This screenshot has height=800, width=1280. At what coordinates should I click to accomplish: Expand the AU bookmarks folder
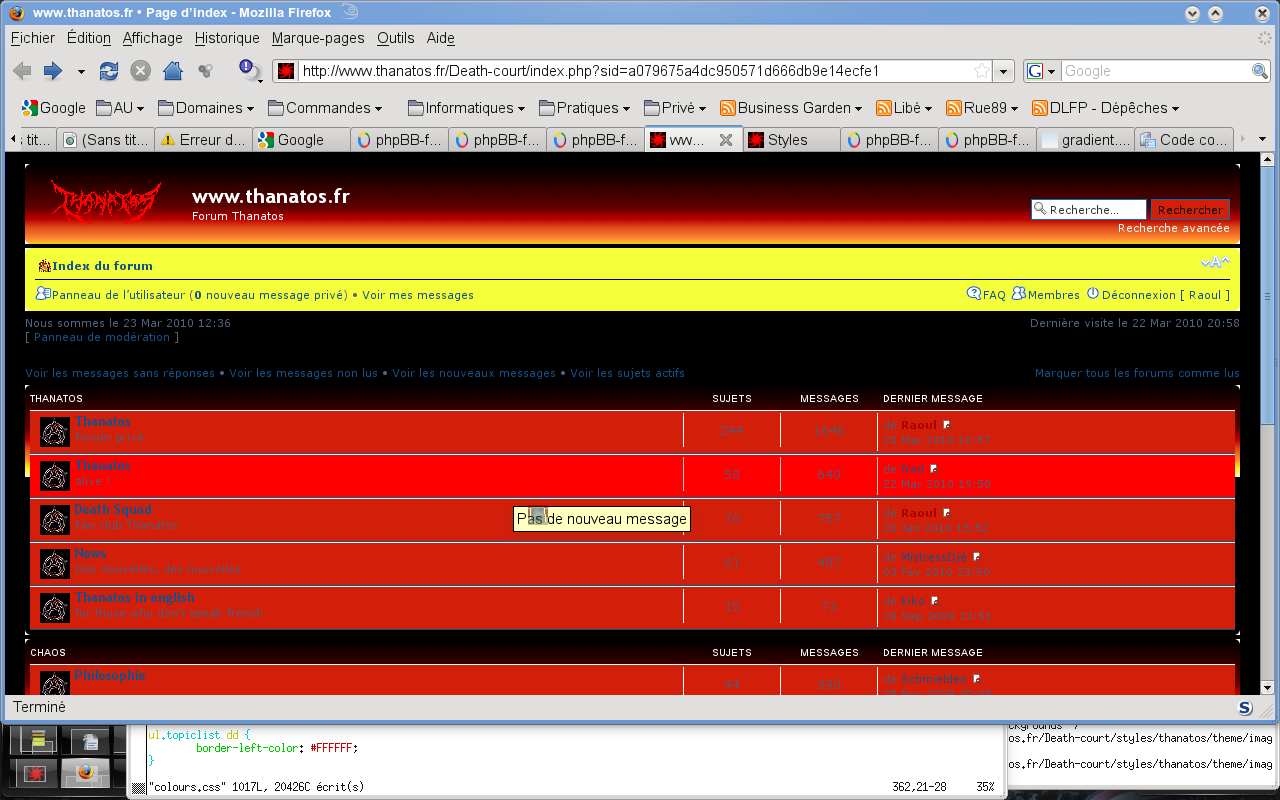point(120,108)
